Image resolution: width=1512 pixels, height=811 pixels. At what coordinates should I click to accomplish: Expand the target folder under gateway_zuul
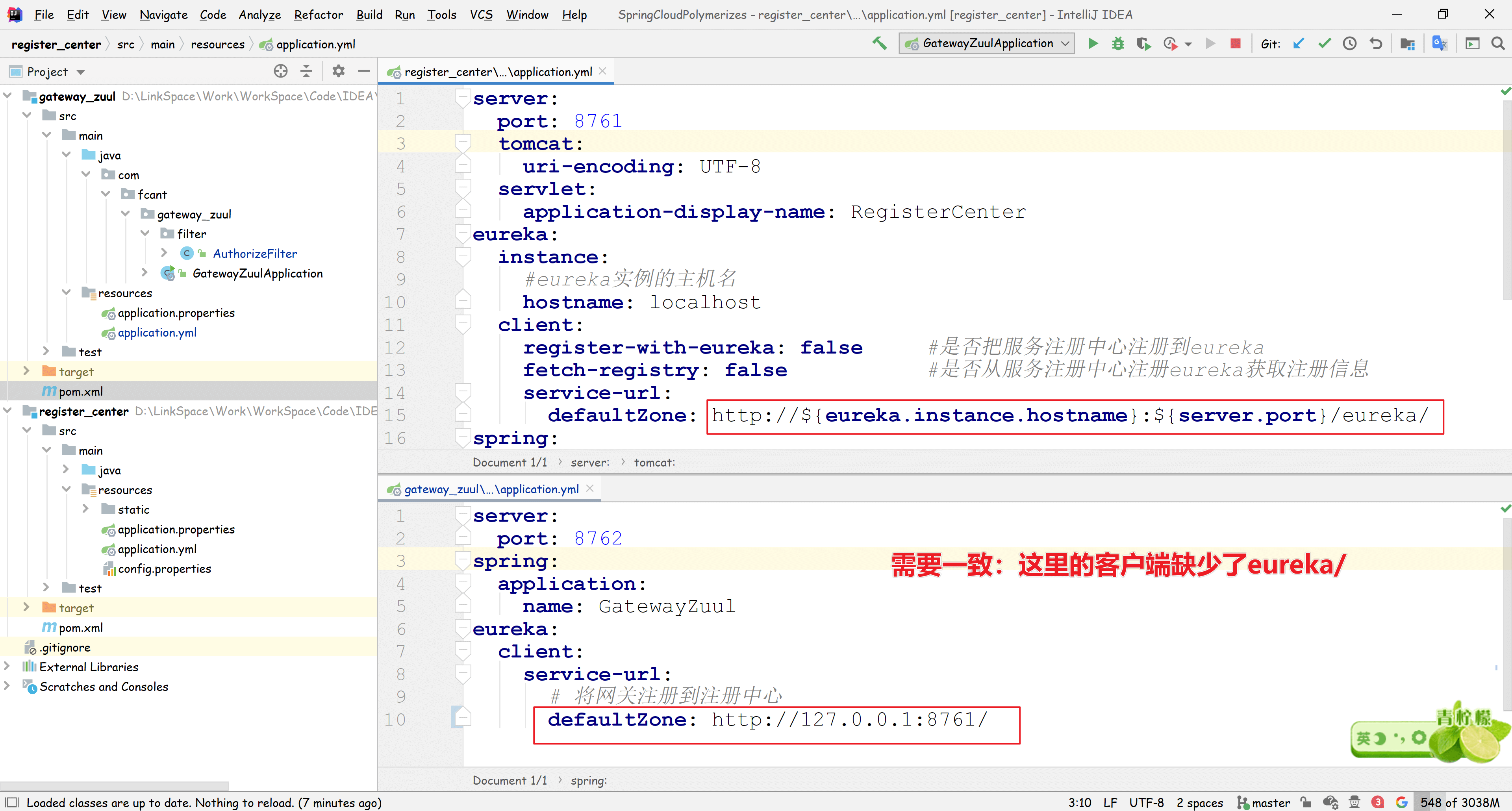coord(26,372)
